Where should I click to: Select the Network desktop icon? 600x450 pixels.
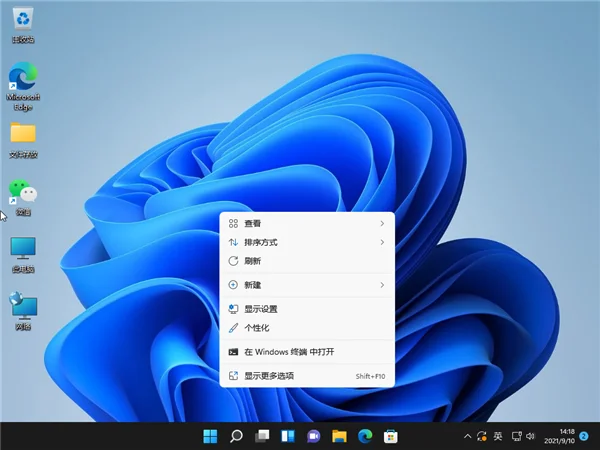pyautogui.click(x=23, y=311)
